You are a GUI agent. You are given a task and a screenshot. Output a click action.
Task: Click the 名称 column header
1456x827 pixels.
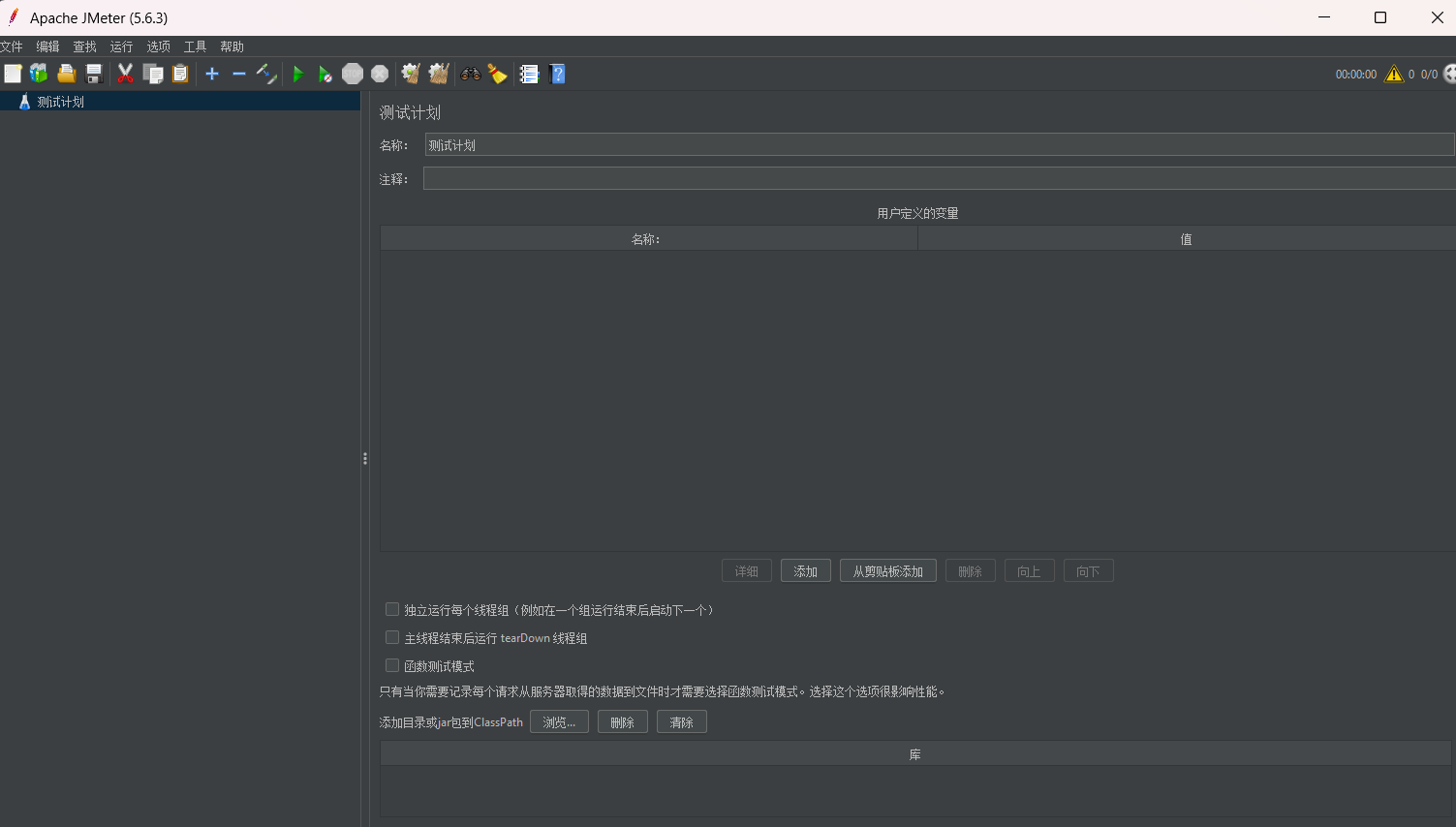click(x=648, y=239)
